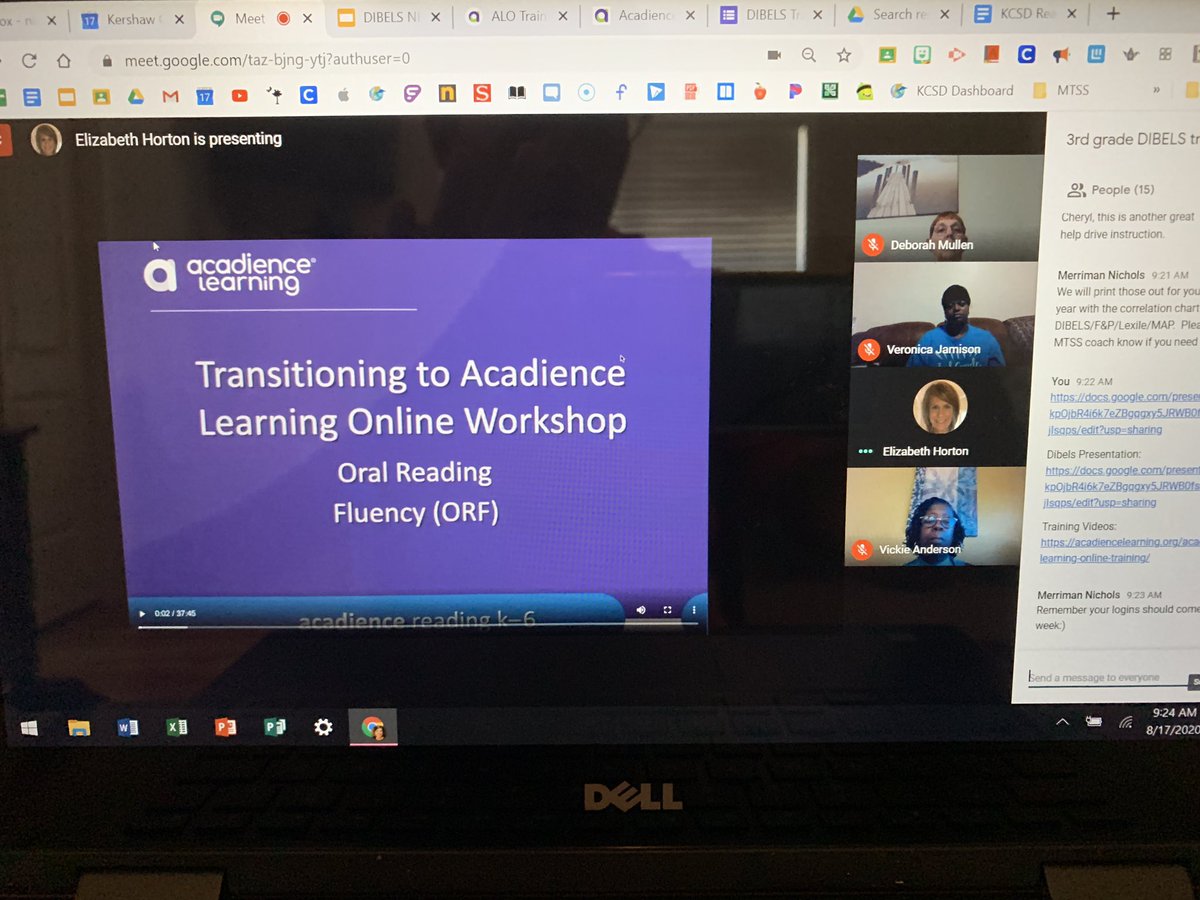Viewport: 1200px width, 900px height.
Task: Open Windows Settings gear in taskbar
Action: pyautogui.click(x=323, y=727)
